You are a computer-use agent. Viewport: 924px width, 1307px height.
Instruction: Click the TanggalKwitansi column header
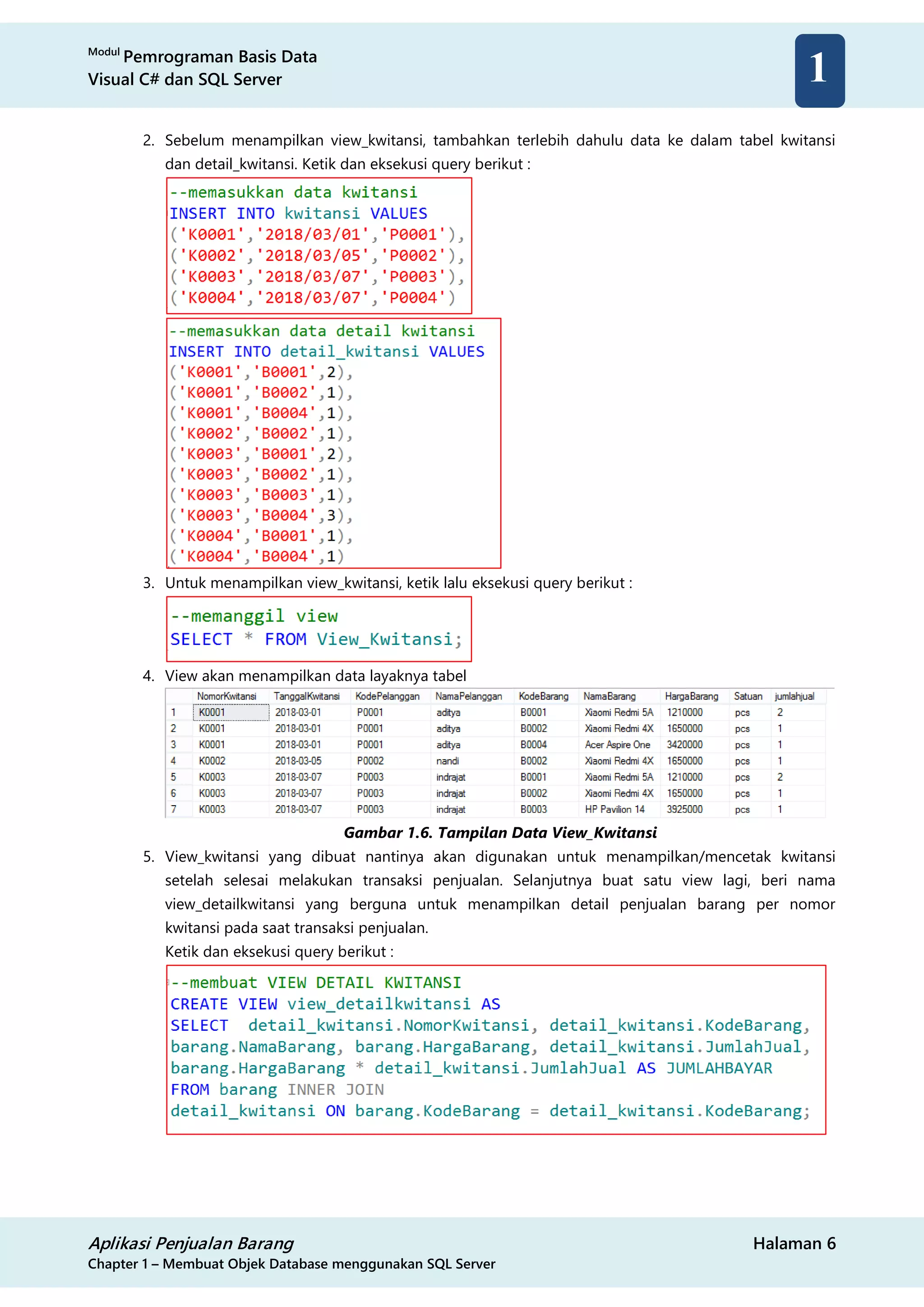pos(307,696)
